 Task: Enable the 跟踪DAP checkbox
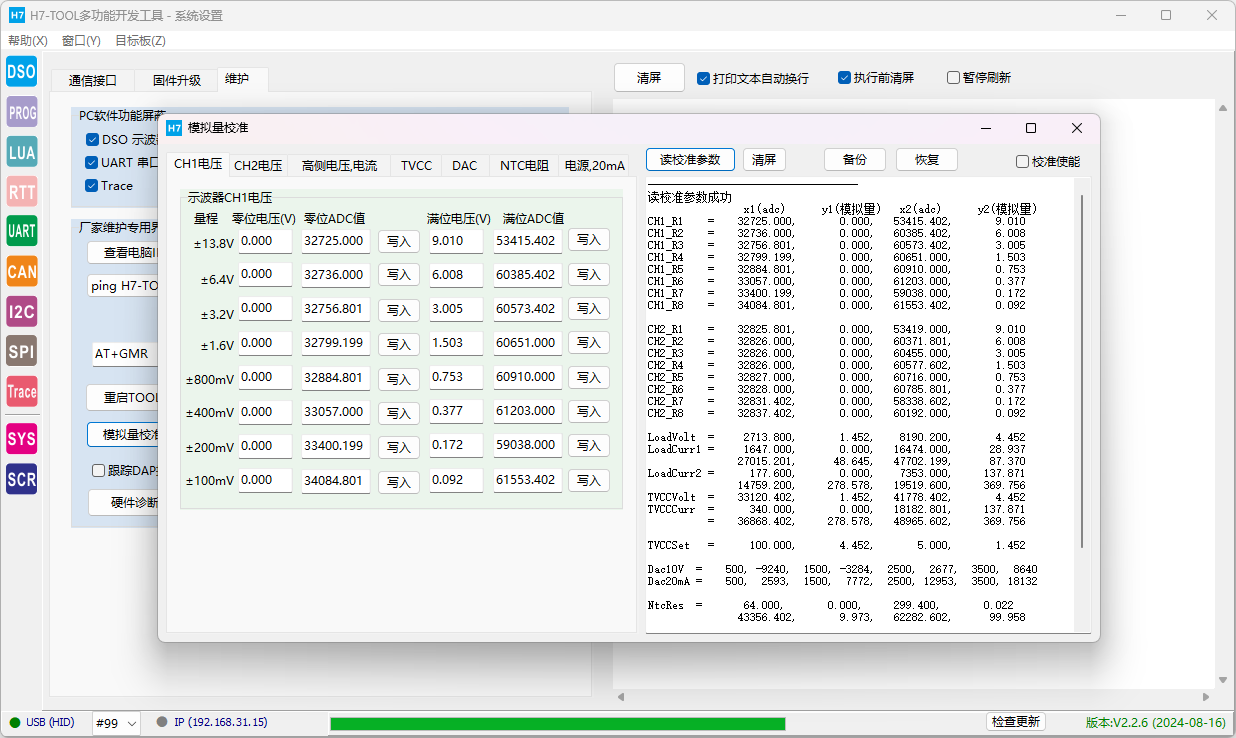pos(98,470)
